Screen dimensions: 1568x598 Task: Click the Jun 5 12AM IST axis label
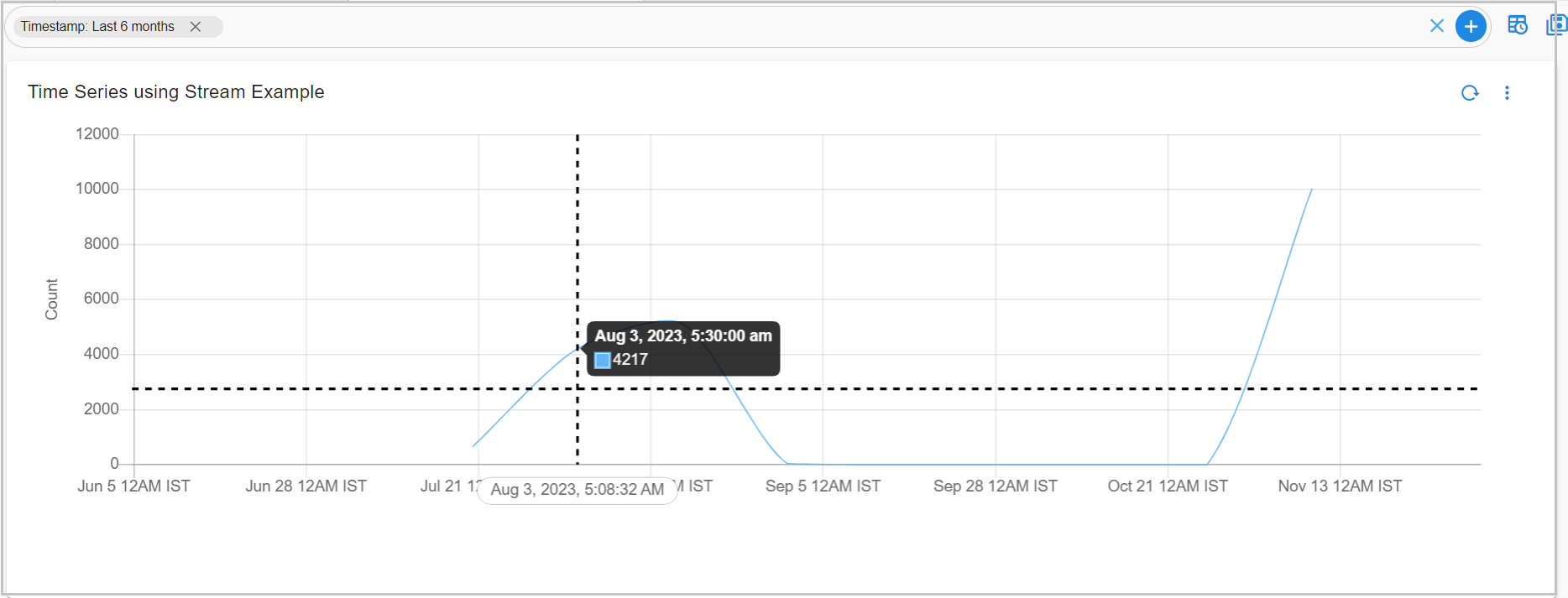134,486
